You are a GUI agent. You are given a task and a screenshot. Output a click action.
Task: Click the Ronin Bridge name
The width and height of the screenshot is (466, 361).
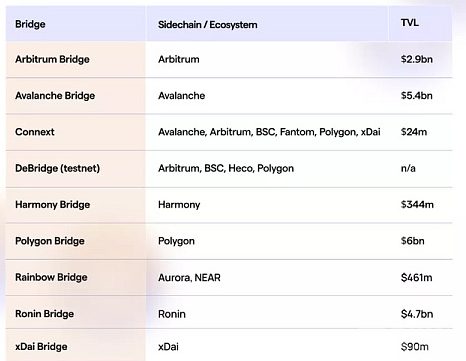click(45, 314)
